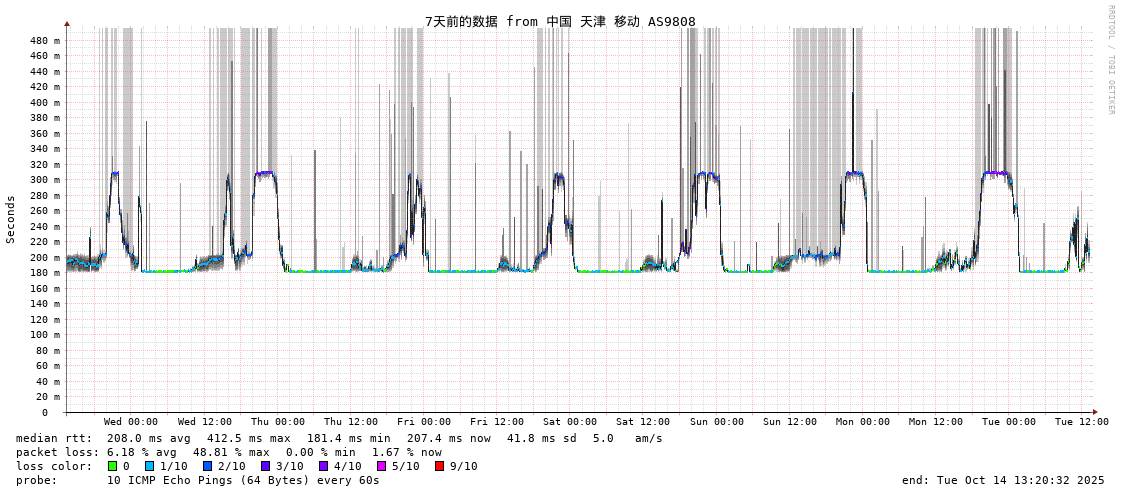
Task: Click the light blue 1/10 loss swatch
Action: click(150, 466)
